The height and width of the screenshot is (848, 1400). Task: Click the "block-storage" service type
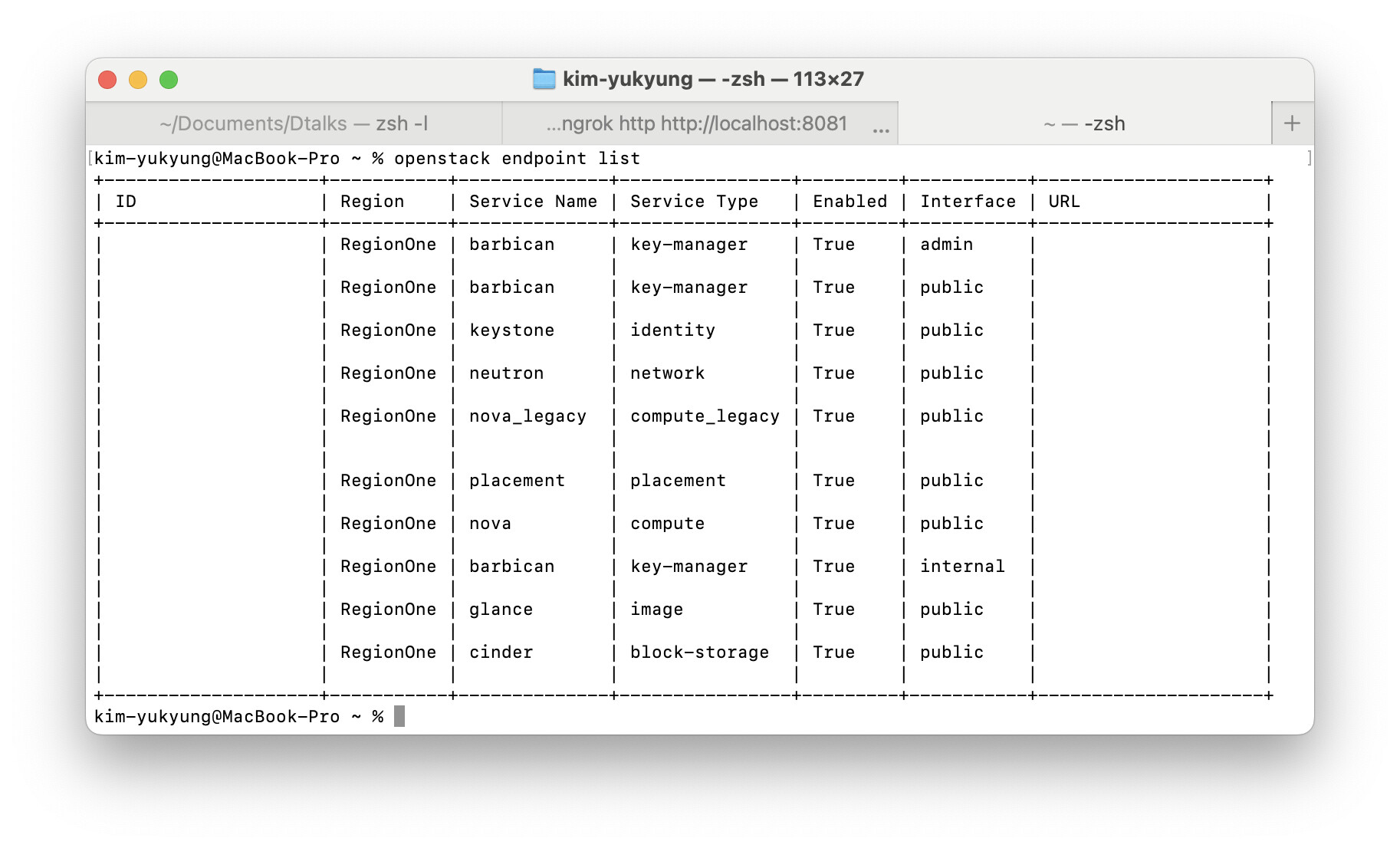click(699, 652)
